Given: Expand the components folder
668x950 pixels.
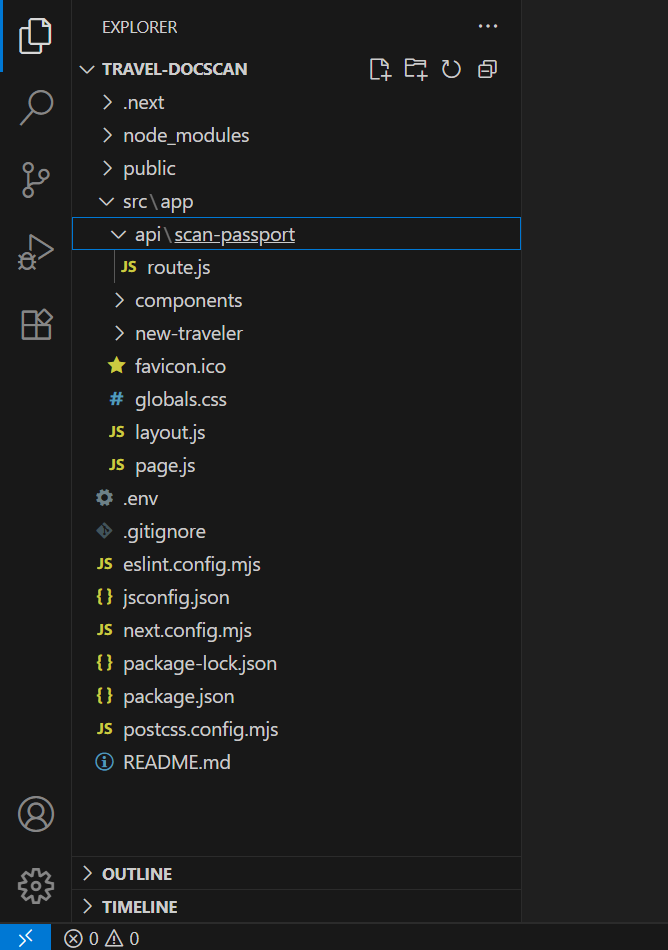Looking at the screenshot, I should (296, 301).
